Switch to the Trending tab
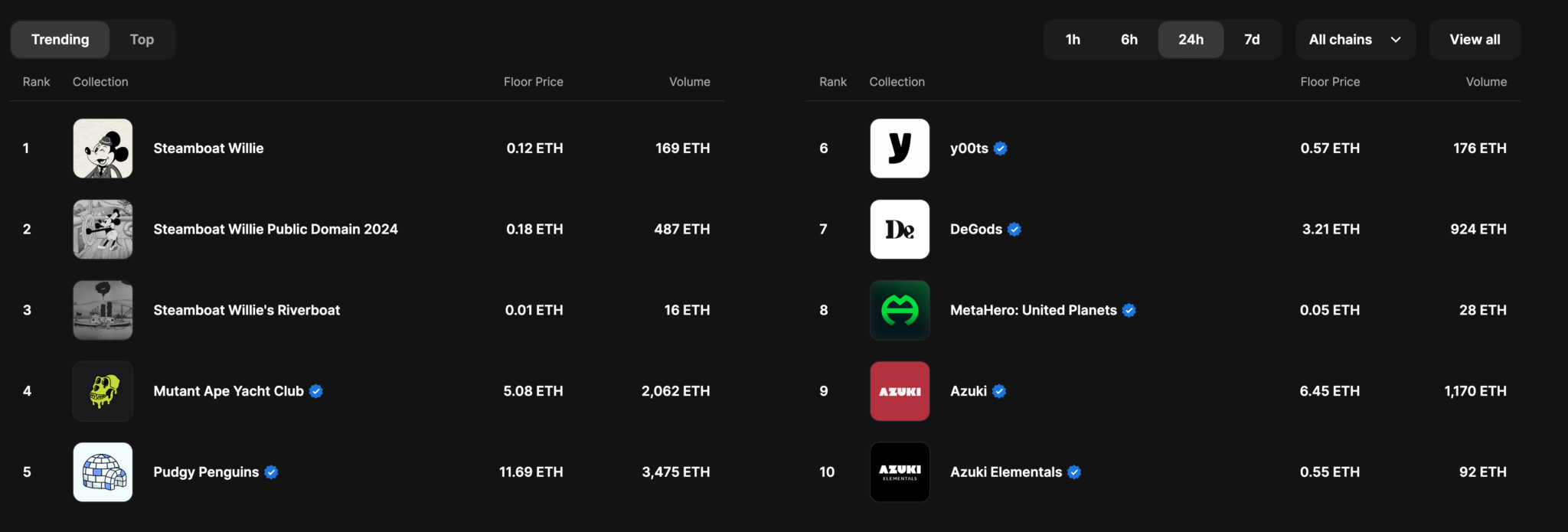 tap(60, 40)
